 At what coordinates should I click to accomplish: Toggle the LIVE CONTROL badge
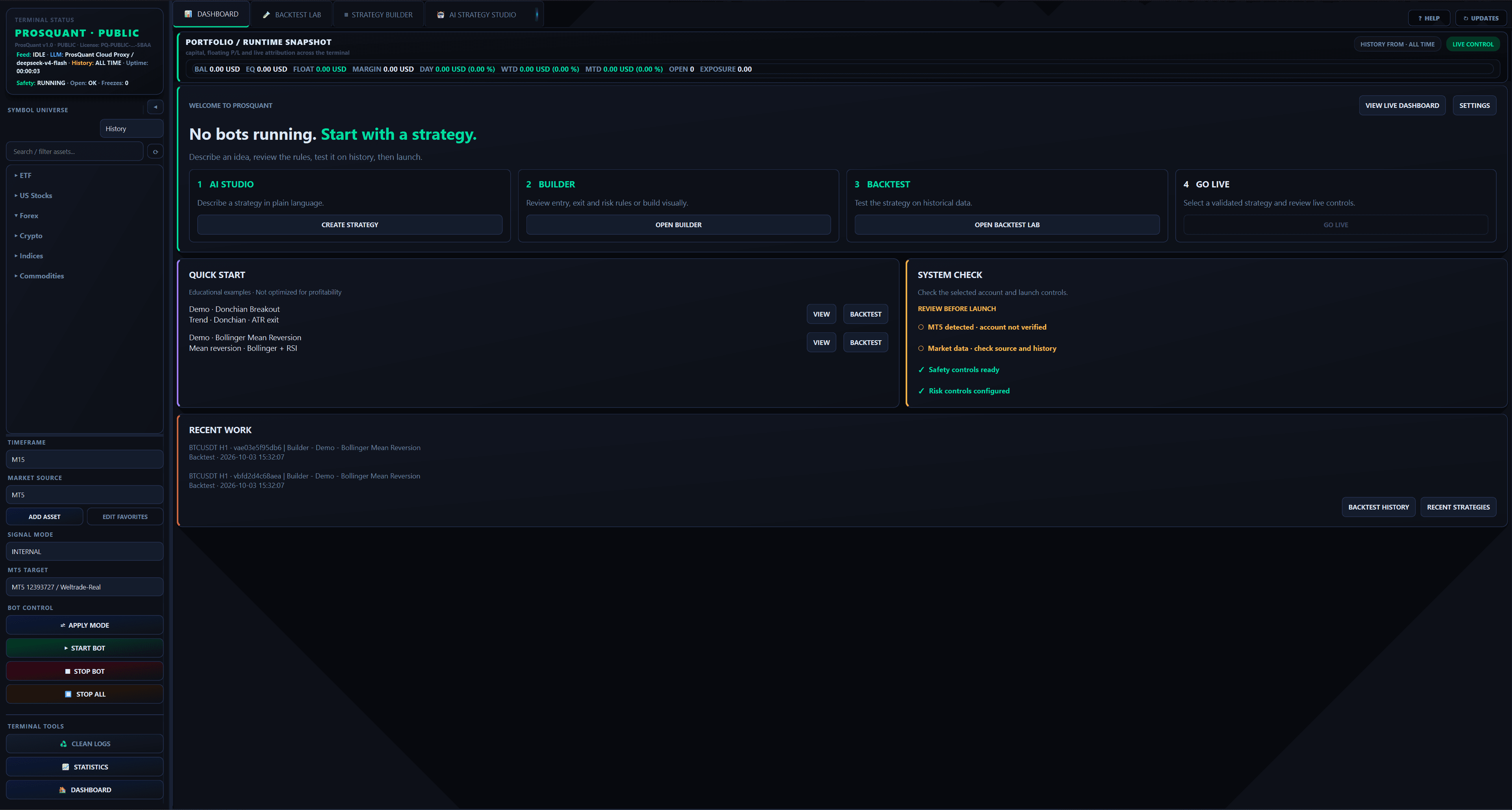tap(1473, 44)
